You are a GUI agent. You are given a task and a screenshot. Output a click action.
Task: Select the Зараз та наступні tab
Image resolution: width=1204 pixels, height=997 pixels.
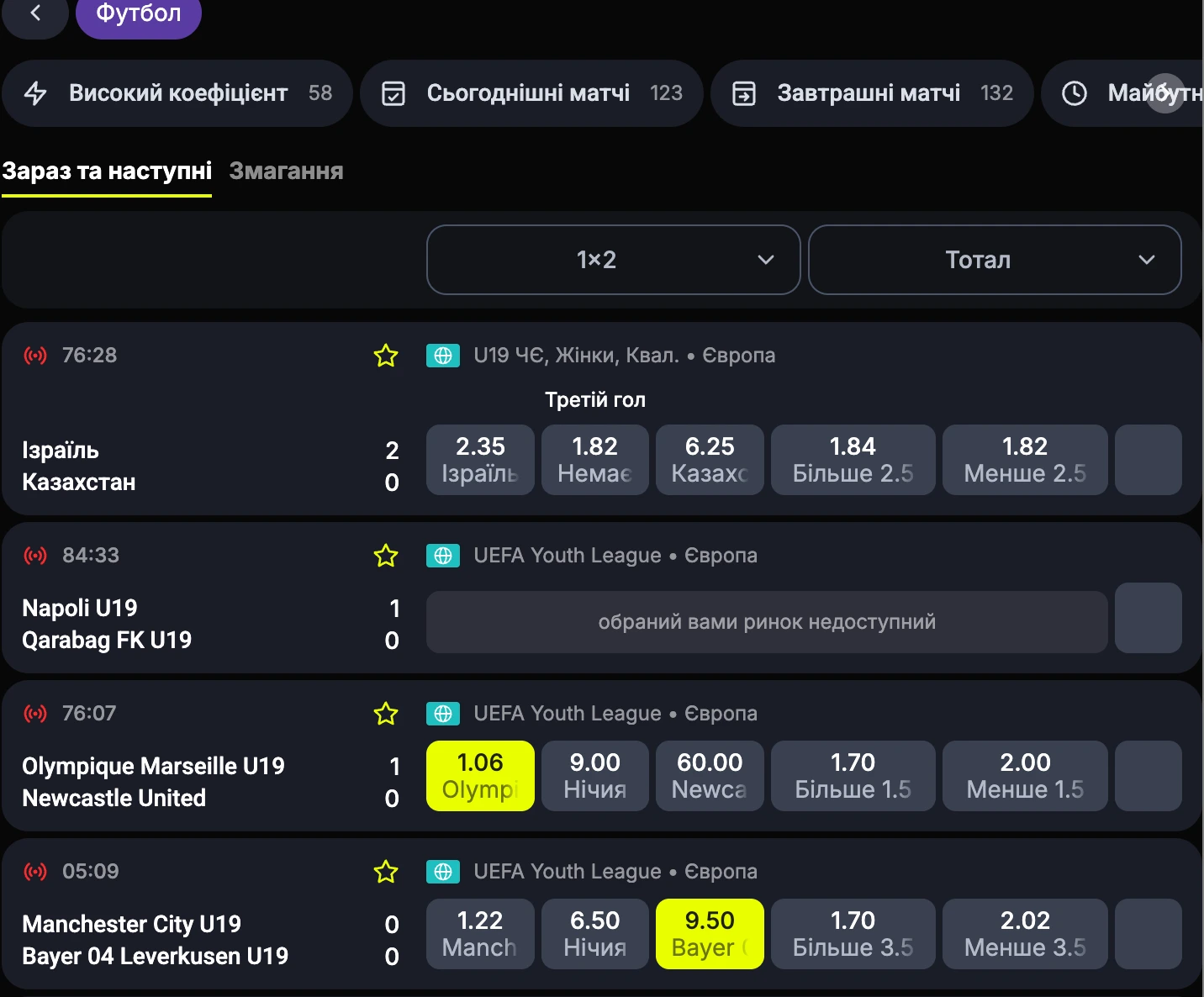click(x=107, y=171)
